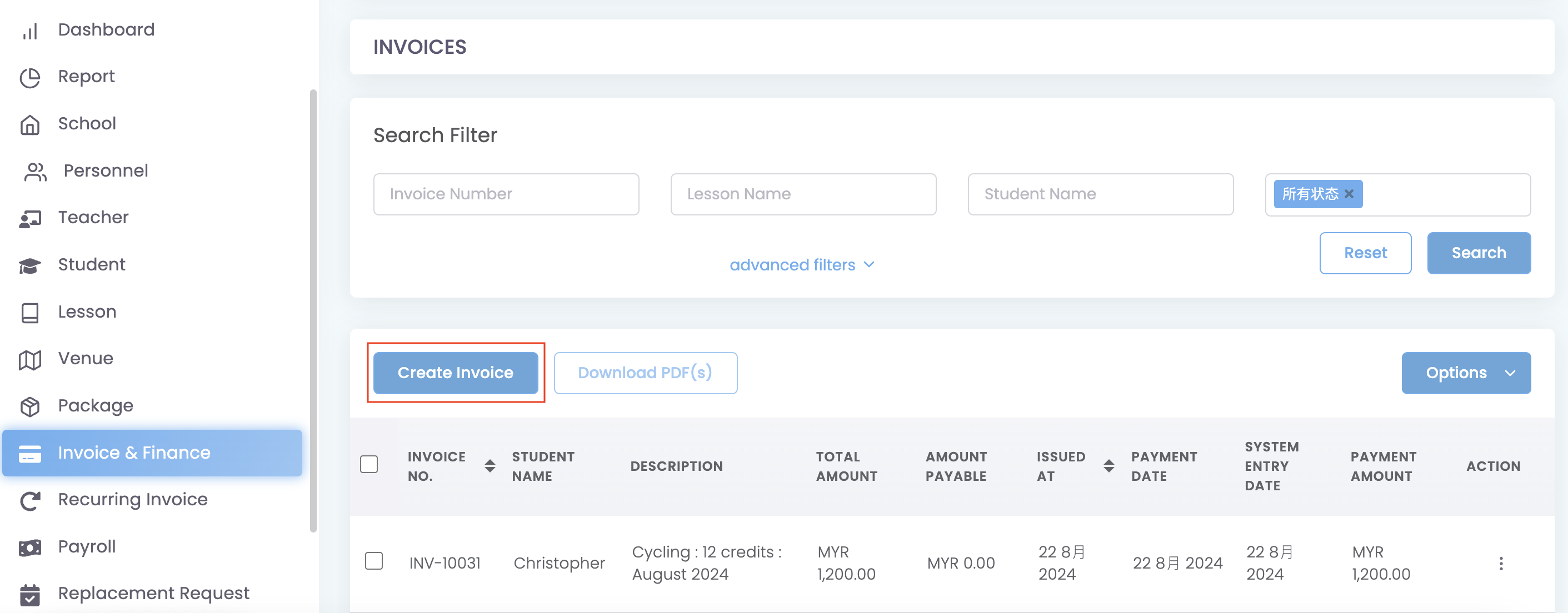Click the Invoice Number search field

tap(506, 194)
